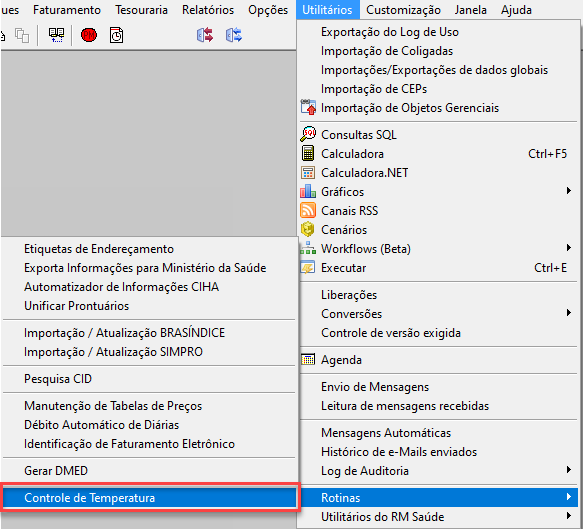Image resolution: width=583 pixels, height=529 pixels.
Task: Click the Utilitários menu
Action: (x=328, y=10)
